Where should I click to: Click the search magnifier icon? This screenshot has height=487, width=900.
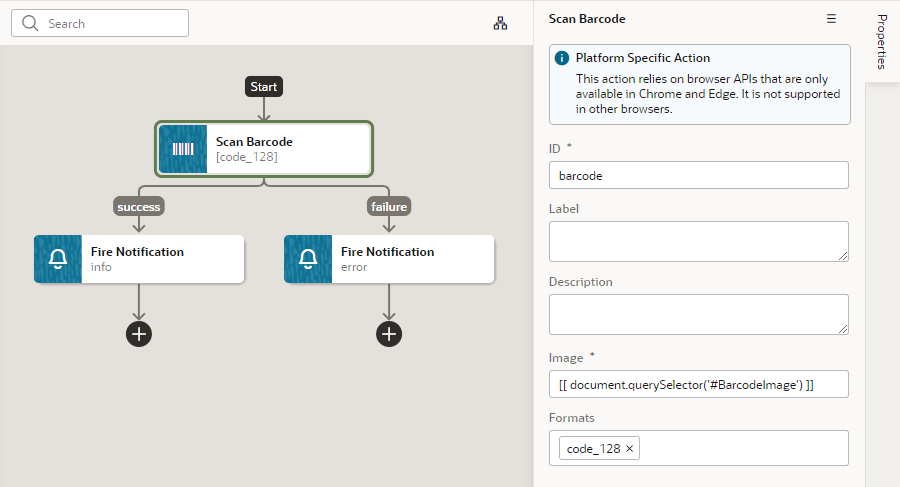point(30,23)
